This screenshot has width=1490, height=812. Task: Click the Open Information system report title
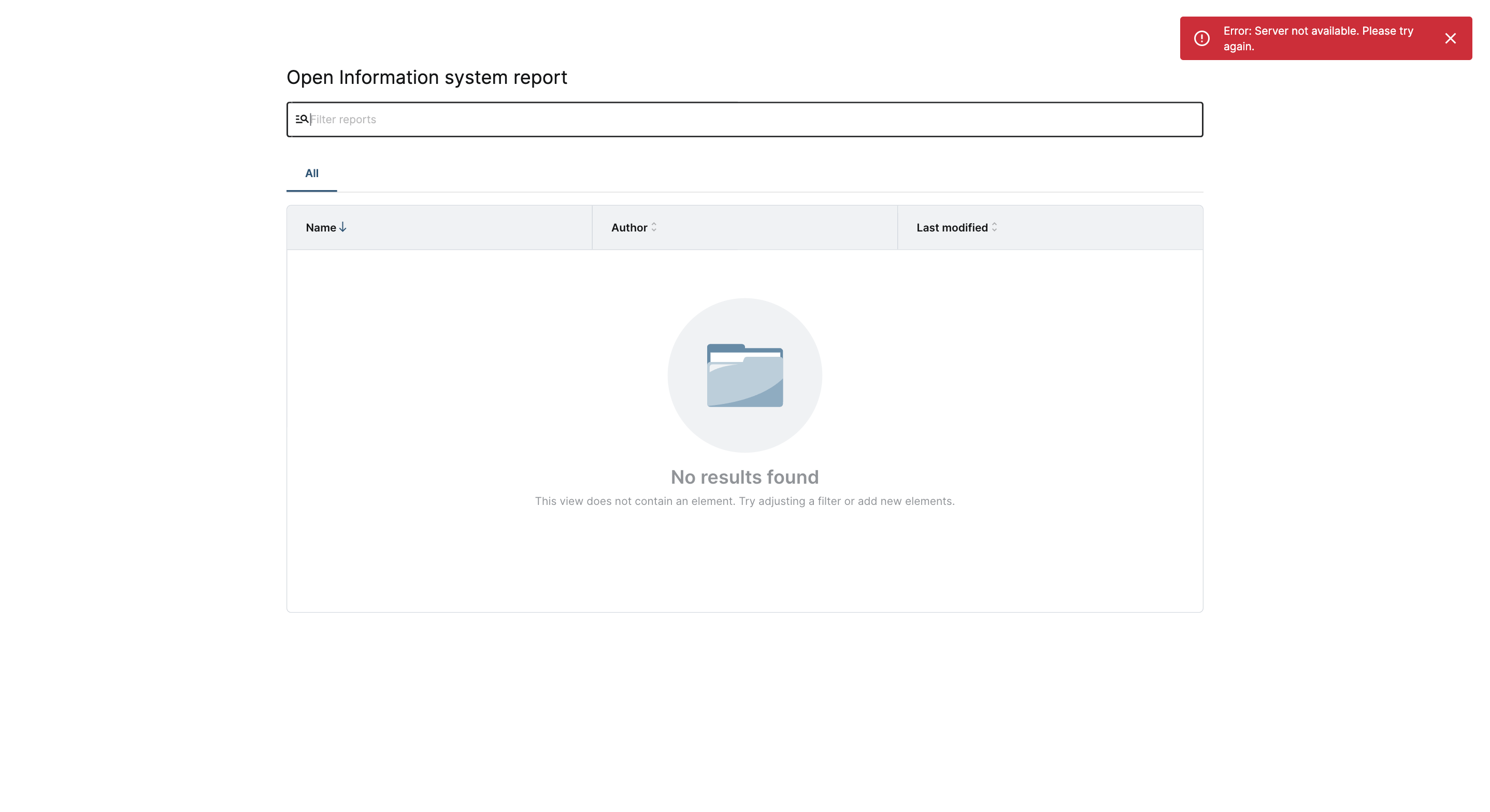[426, 77]
